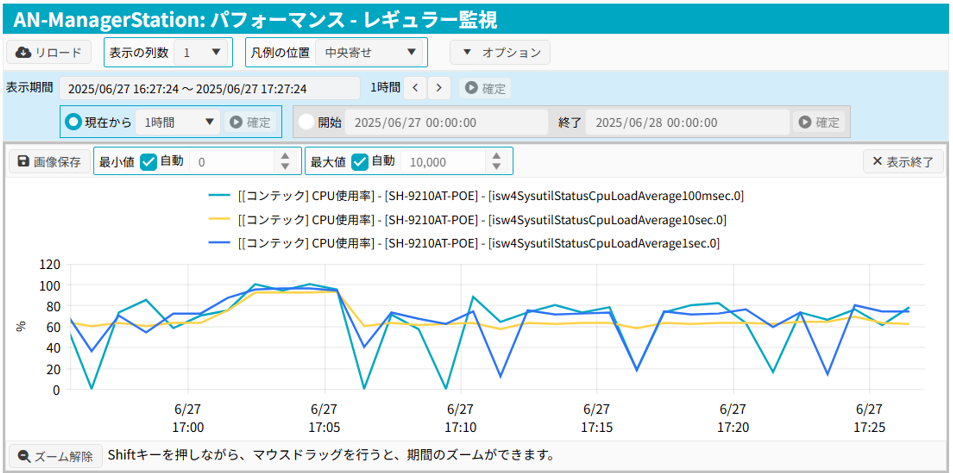Click the 開始 date input field
This screenshot has height=473, width=953.
pos(446,122)
